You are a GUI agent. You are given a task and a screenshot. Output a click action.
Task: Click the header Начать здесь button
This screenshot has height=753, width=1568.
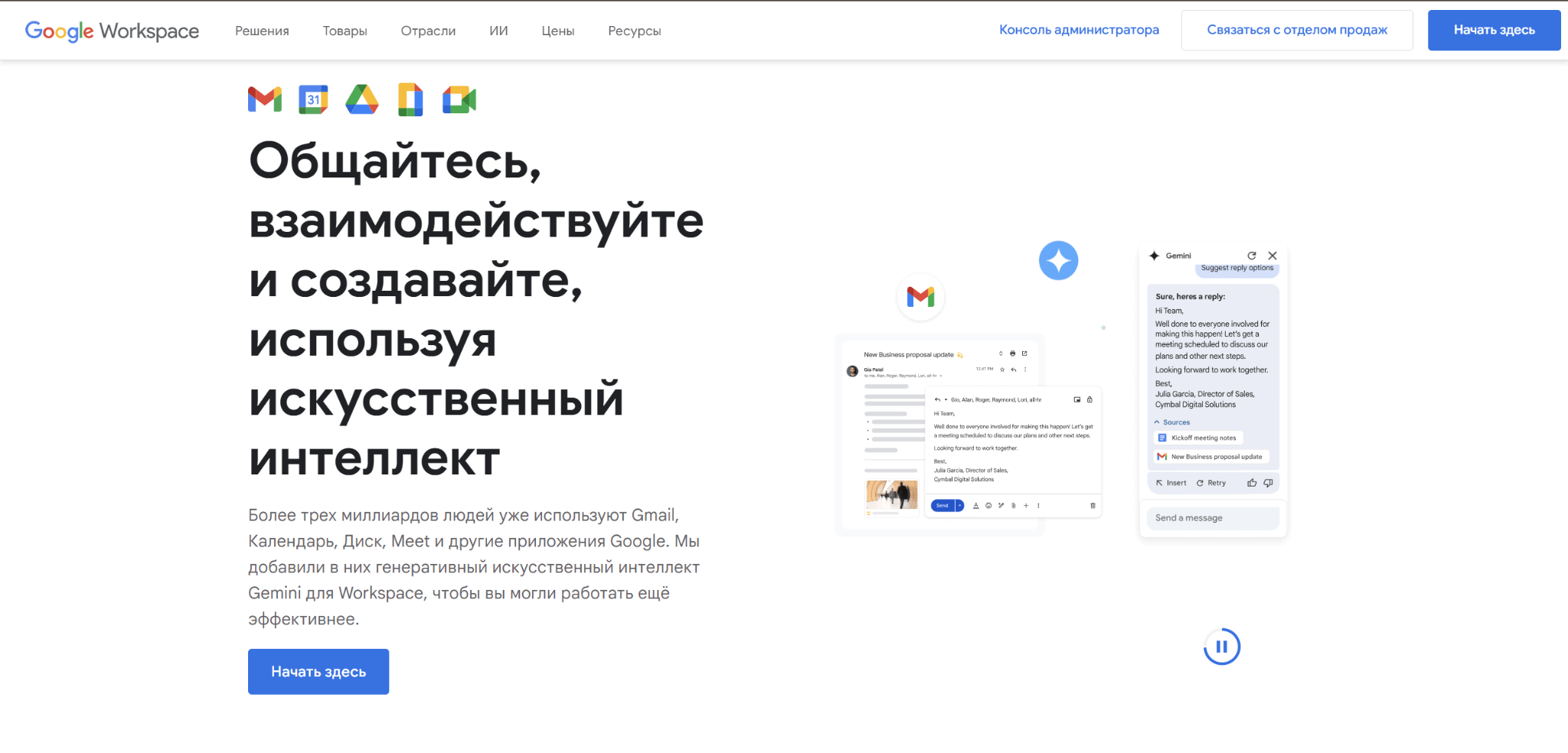click(1494, 30)
